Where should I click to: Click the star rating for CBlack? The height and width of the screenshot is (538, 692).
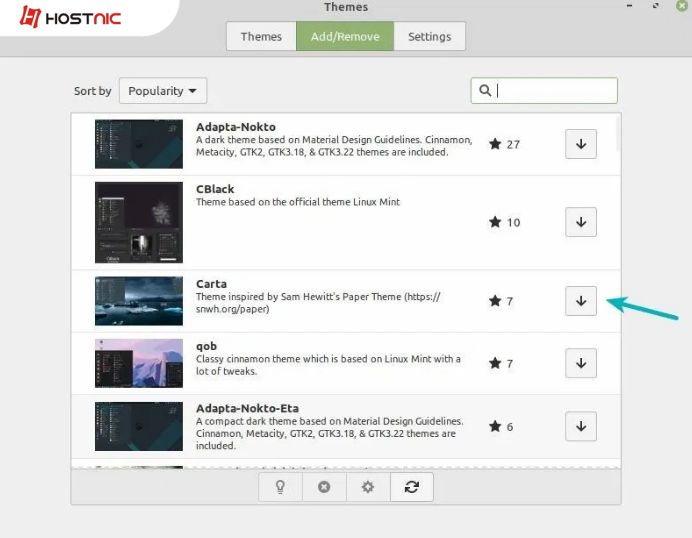click(504, 222)
